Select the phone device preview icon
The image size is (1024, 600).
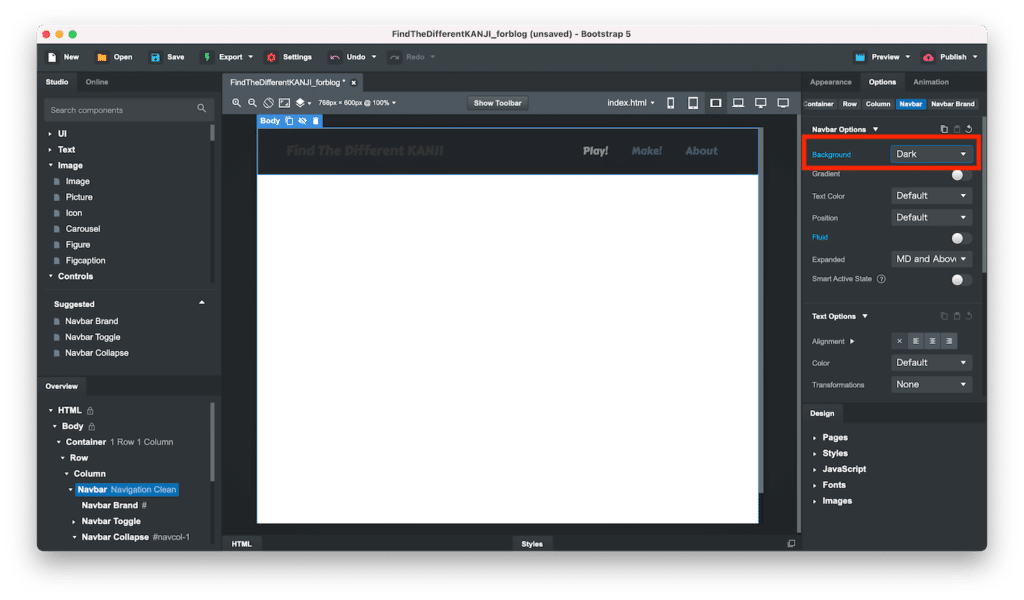(670, 103)
